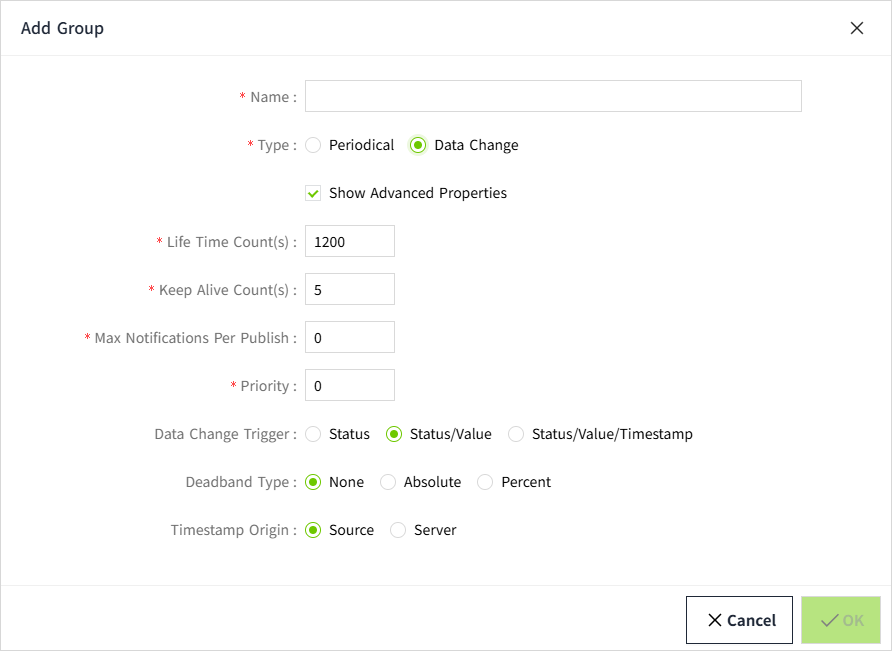Set Deadband Type to None

click(x=314, y=482)
